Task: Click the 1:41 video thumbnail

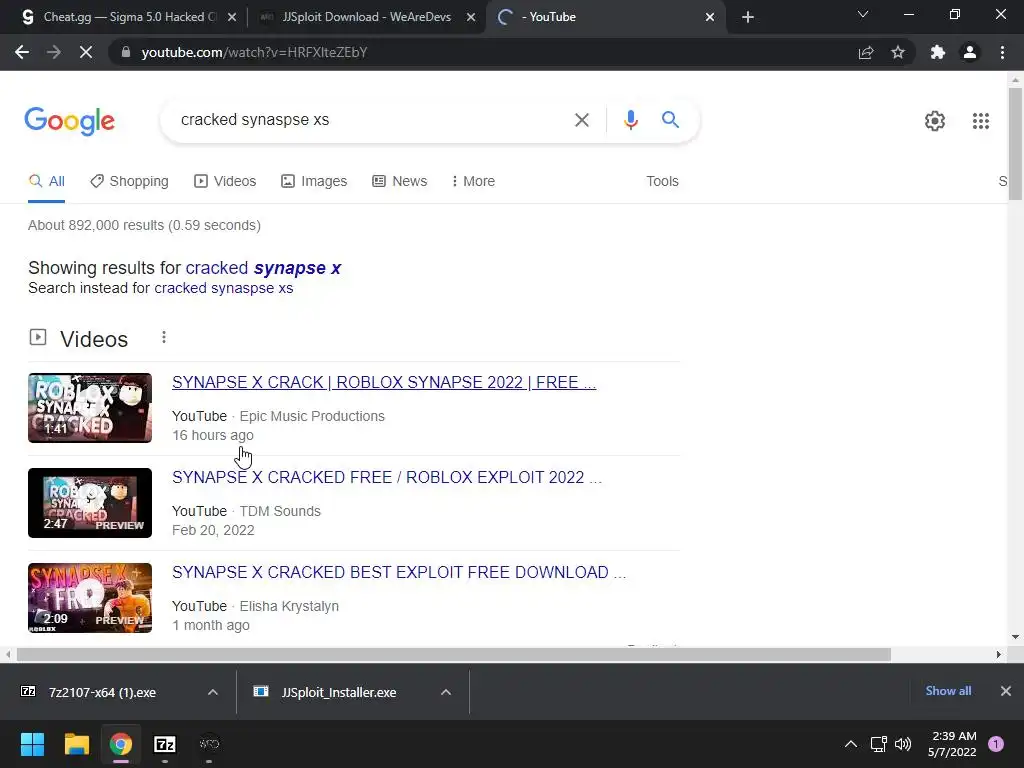Action: (x=90, y=408)
